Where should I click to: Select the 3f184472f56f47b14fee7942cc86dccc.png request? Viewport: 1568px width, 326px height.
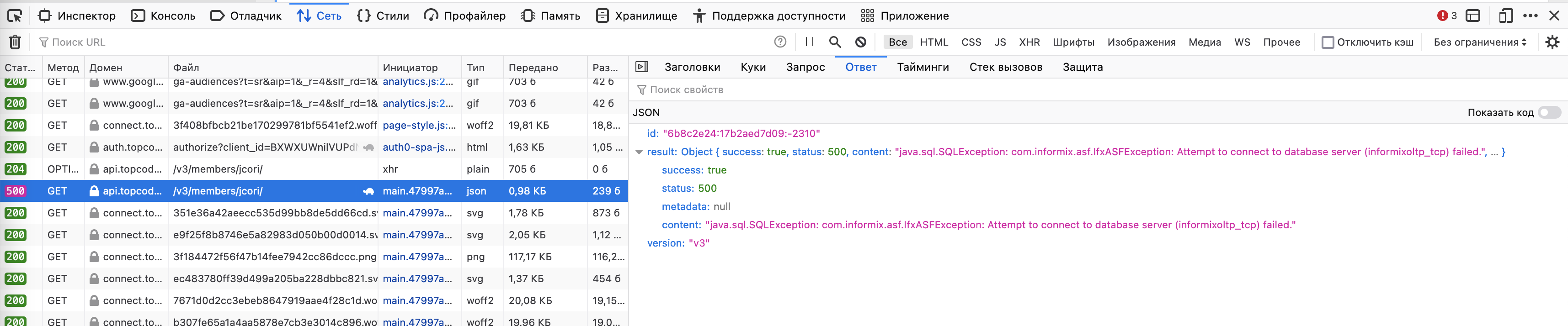coord(314,257)
